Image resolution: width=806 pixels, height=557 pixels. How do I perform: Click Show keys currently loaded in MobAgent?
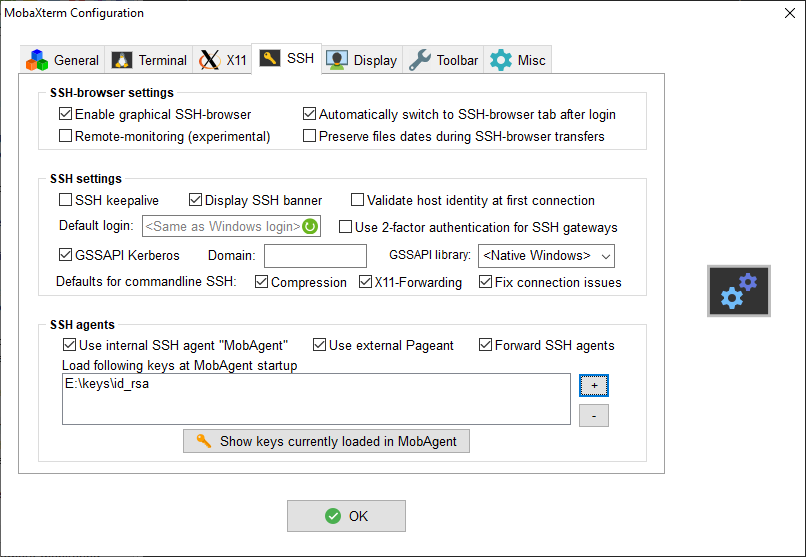(326, 441)
